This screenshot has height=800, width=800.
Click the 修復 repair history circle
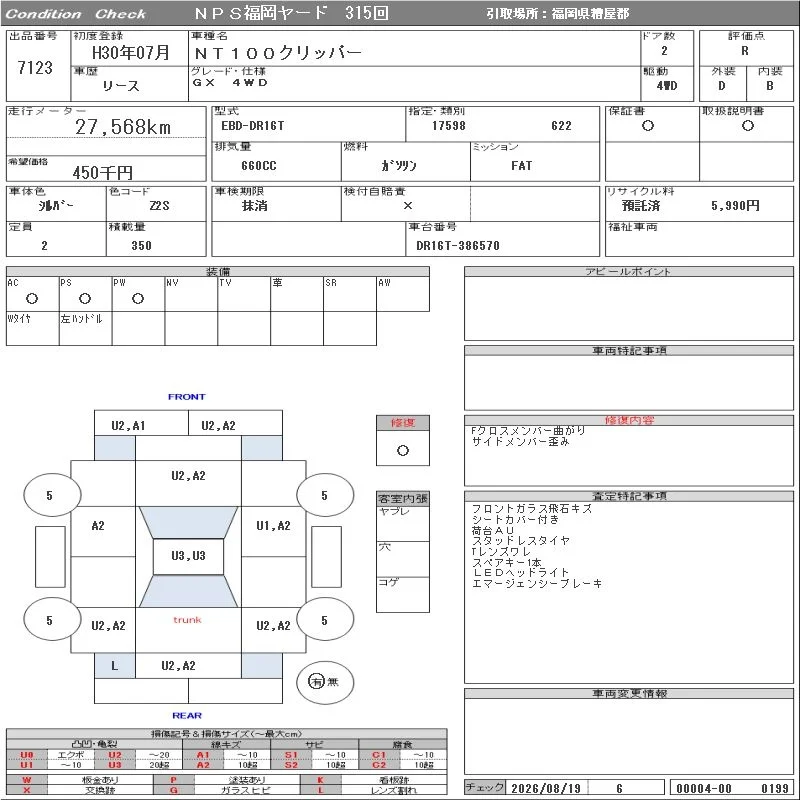(x=403, y=450)
